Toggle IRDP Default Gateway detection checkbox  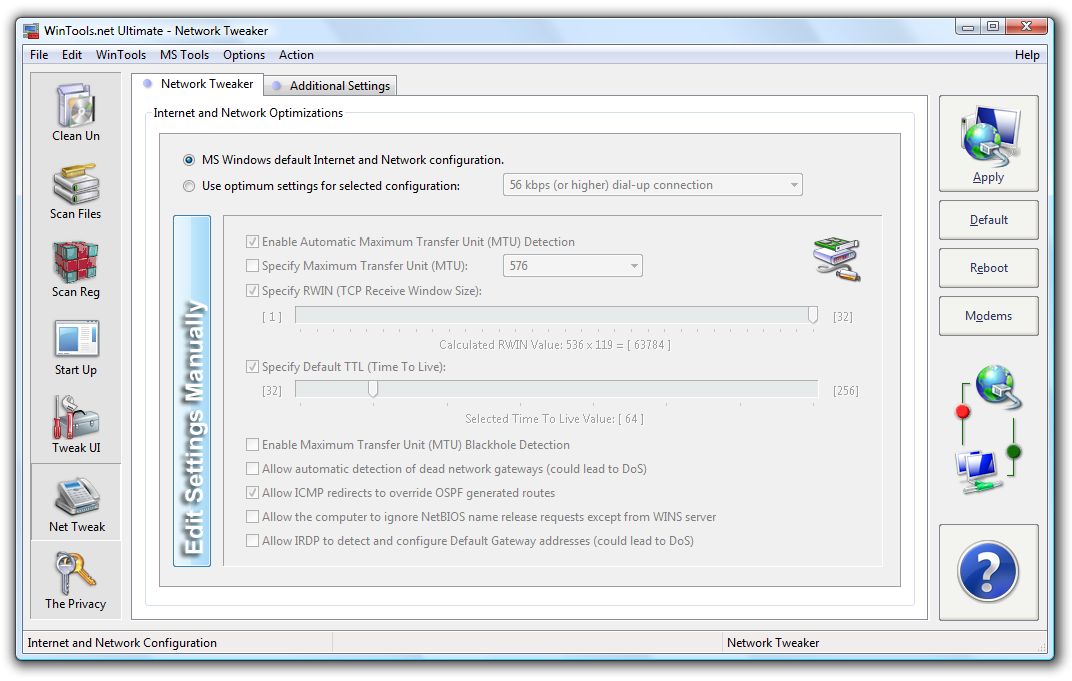[252, 540]
